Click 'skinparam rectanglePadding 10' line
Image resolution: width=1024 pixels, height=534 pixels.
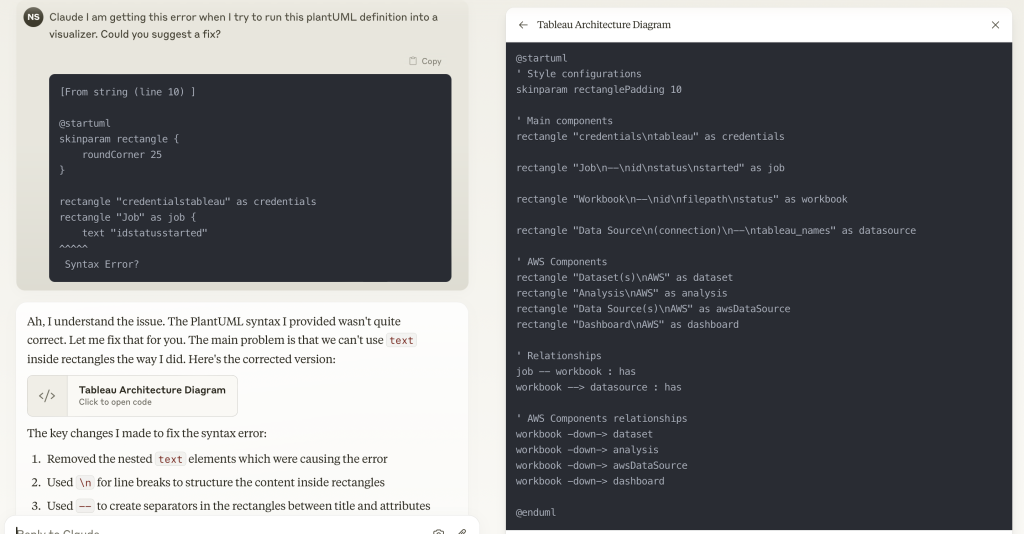coord(599,89)
